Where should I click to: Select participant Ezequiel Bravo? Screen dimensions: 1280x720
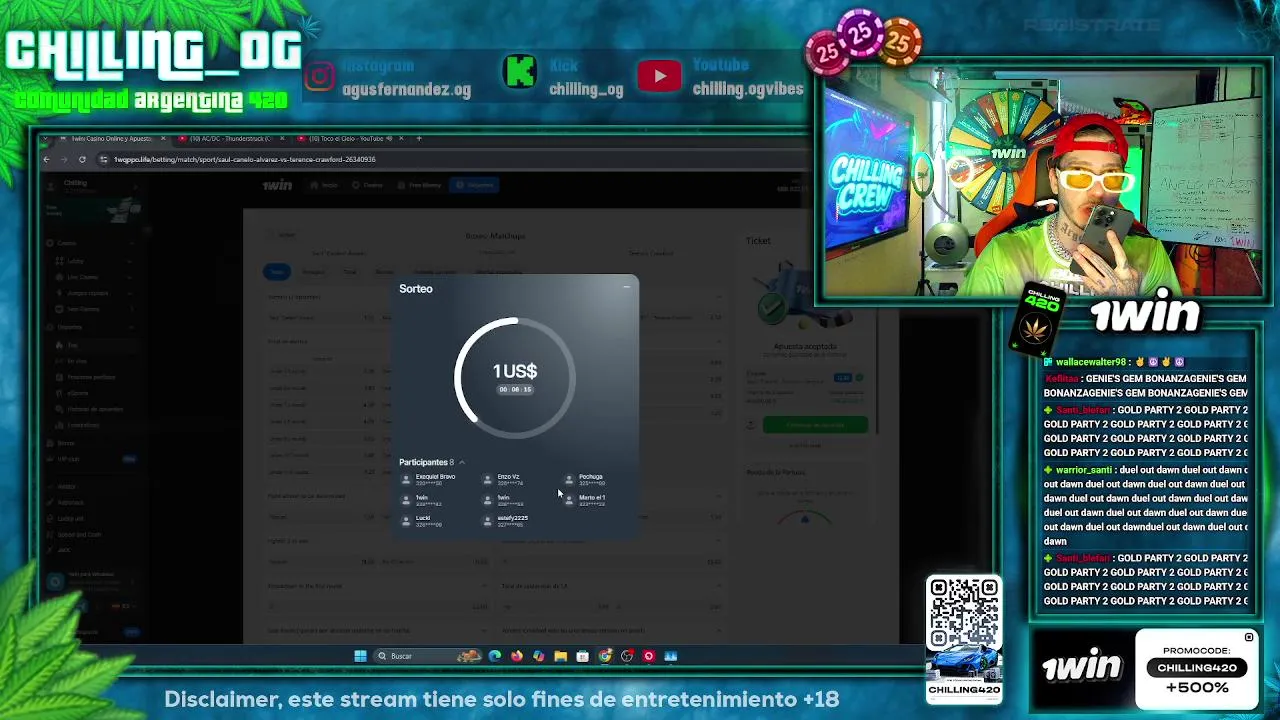(428, 480)
